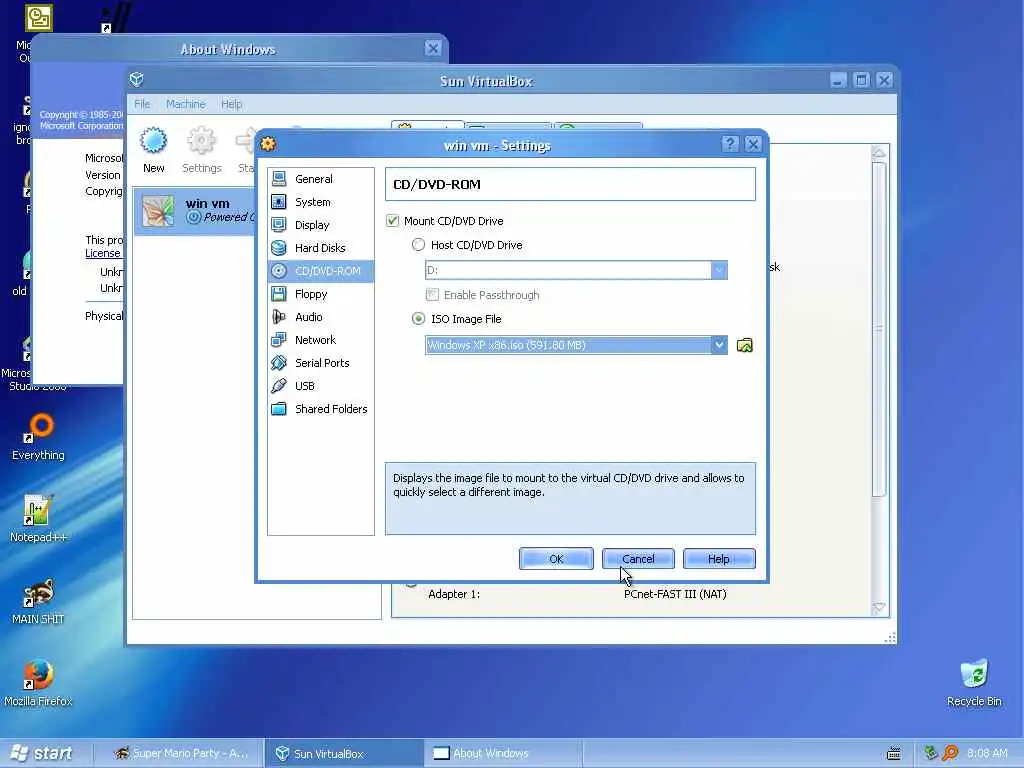Click the Help button in Settings dialog
The height and width of the screenshot is (768, 1024).
pos(719,558)
